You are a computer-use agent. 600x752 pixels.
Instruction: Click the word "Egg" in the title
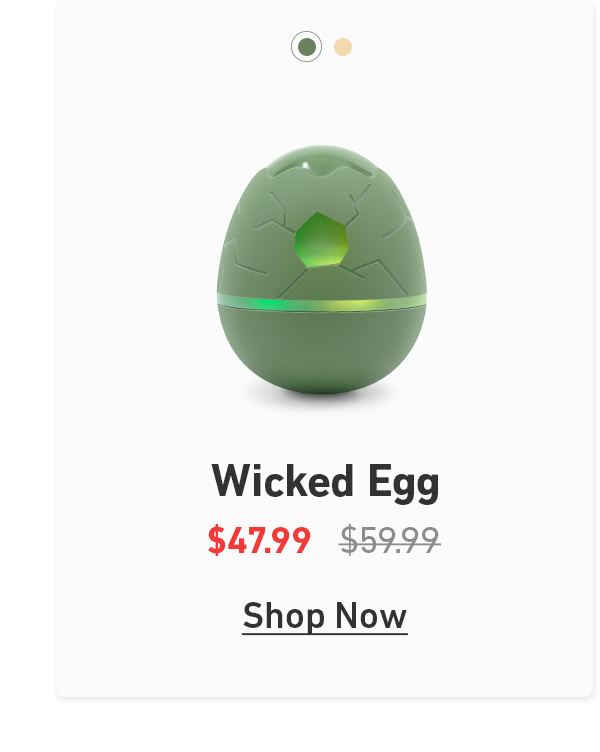(404, 484)
